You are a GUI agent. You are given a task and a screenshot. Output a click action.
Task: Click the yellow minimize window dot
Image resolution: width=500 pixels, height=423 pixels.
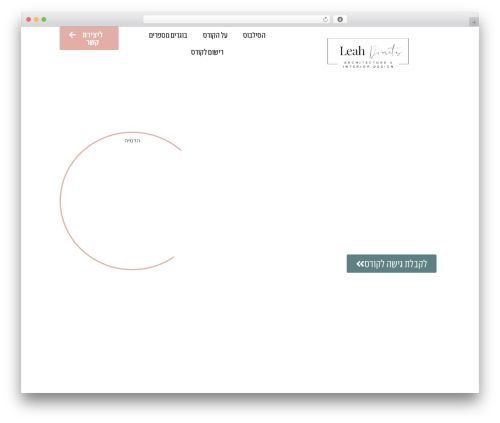[x=36, y=20]
